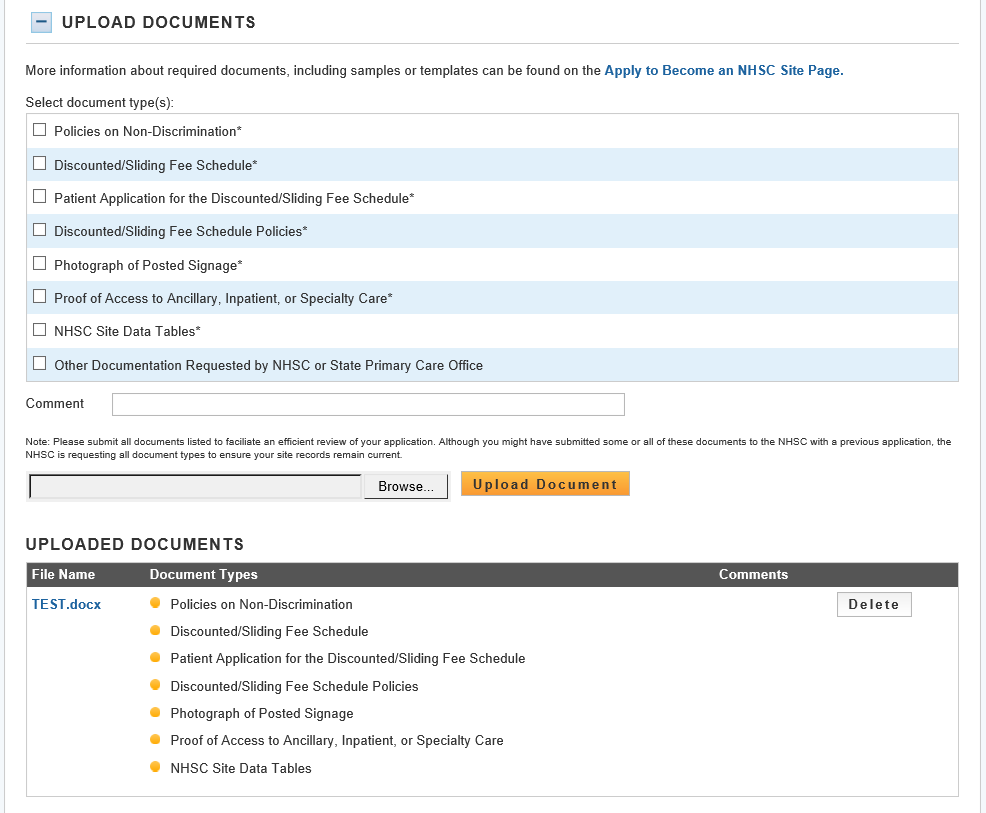Open the Apply to Become an NHSC Site Page link
The height and width of the screenshot is (813, 986).
coord(722,71)
